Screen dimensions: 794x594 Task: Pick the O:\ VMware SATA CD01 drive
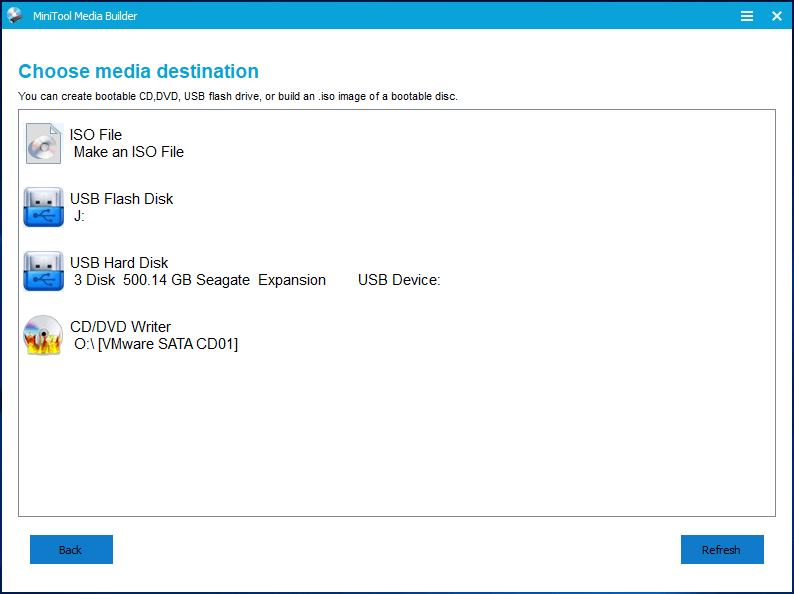tap(156, 344)
